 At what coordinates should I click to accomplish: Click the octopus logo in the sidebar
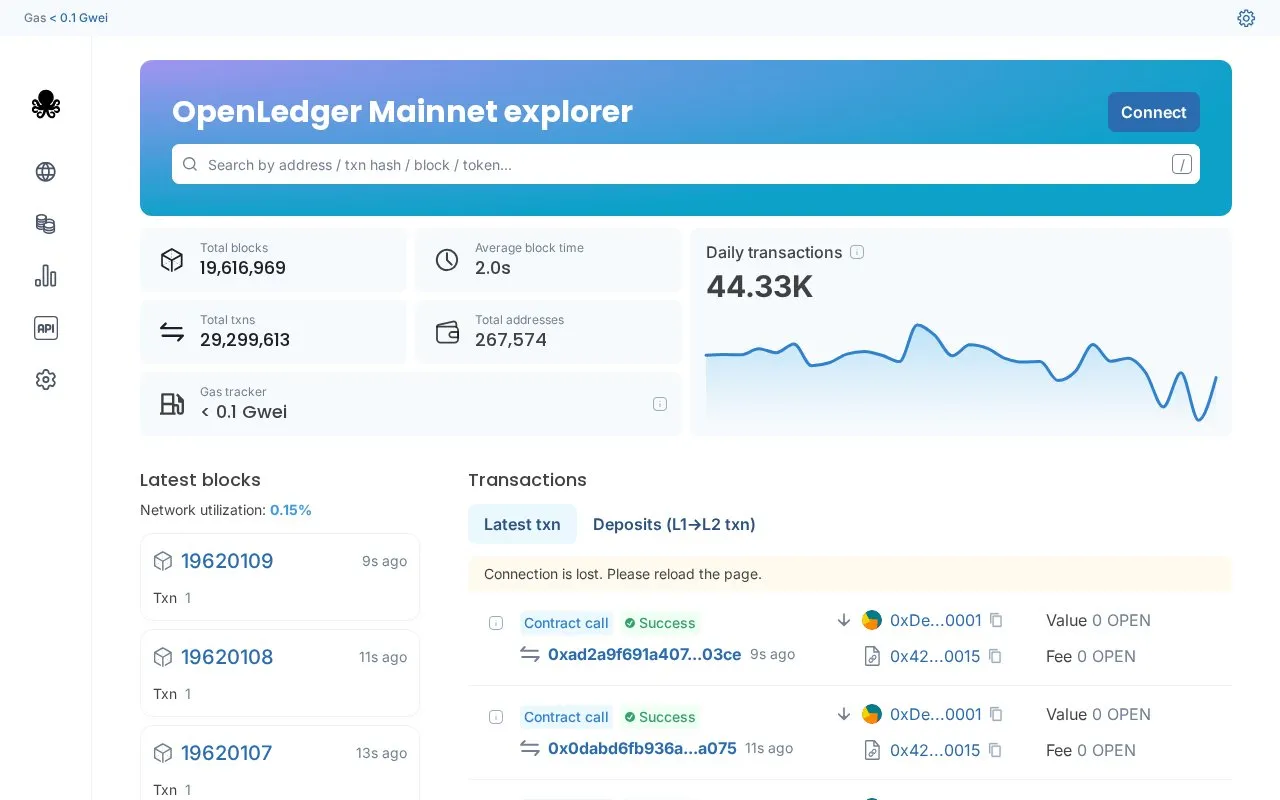pos(46,105)
